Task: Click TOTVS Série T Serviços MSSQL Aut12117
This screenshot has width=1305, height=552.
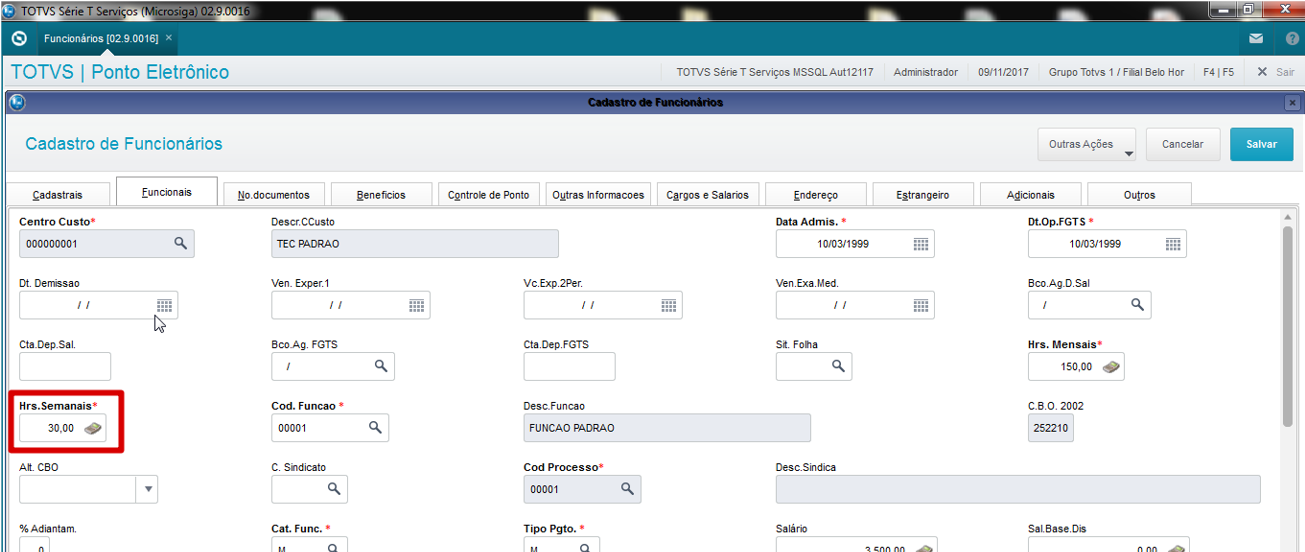Action: pyautogui.click(x=774, y=72)
